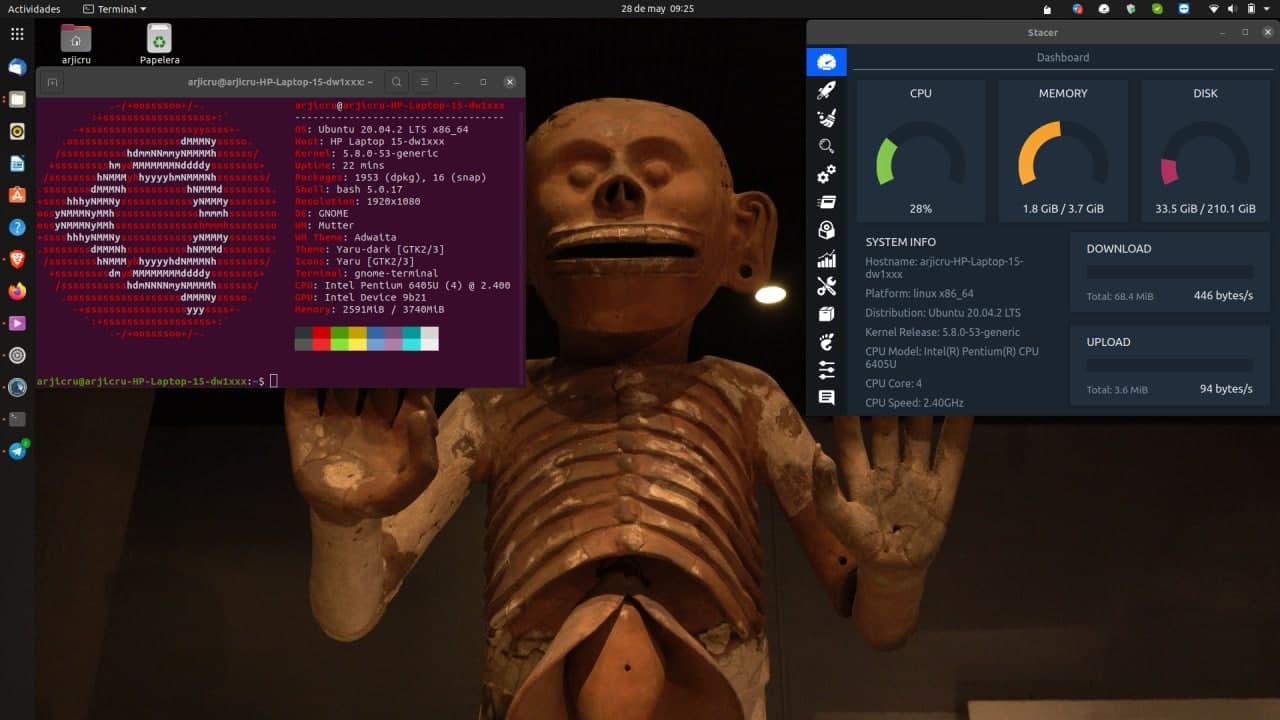Open the Helpers wrench and screwdriver icon

tap(826, 287)
